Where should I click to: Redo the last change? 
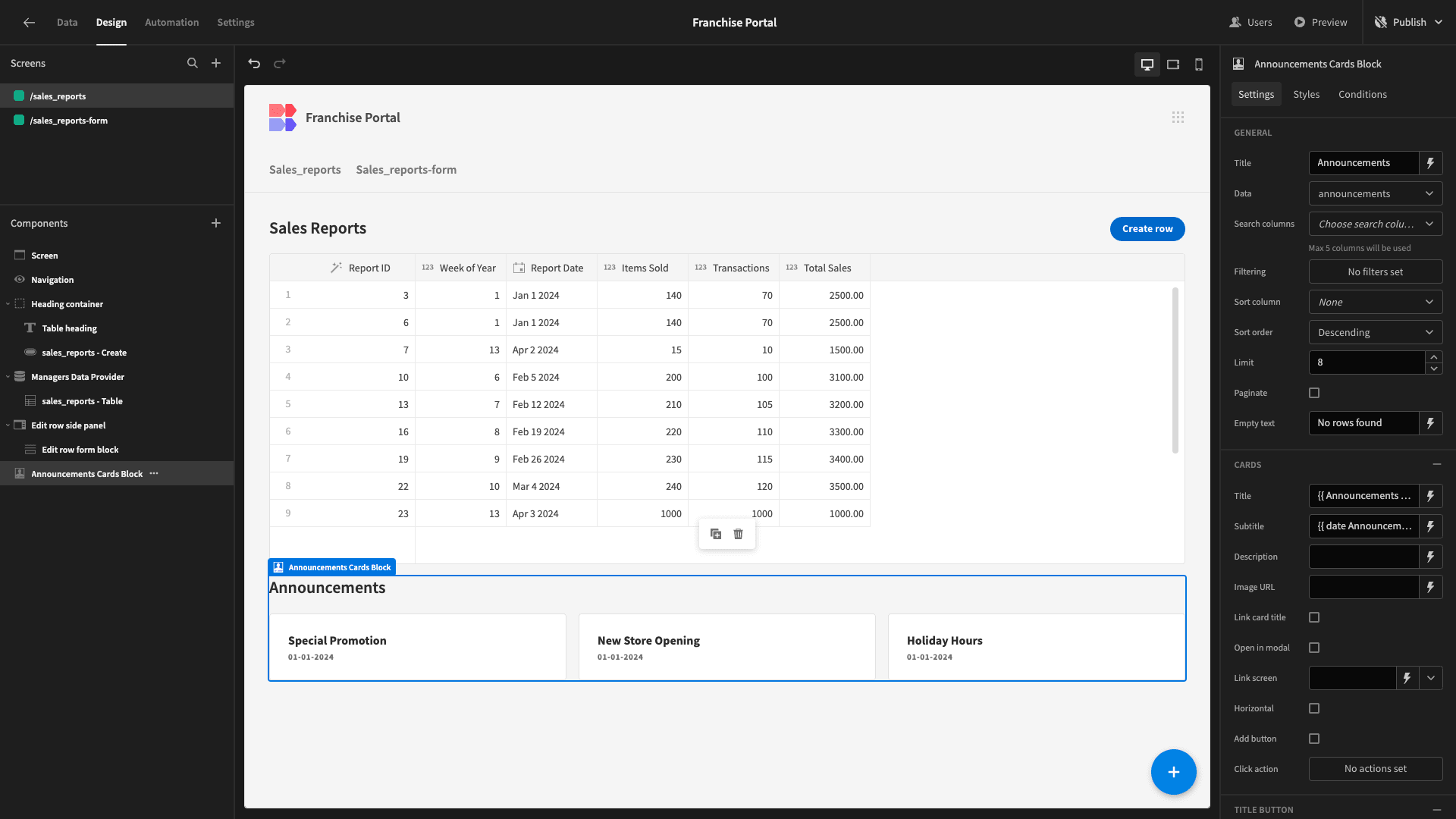(280, 64)
